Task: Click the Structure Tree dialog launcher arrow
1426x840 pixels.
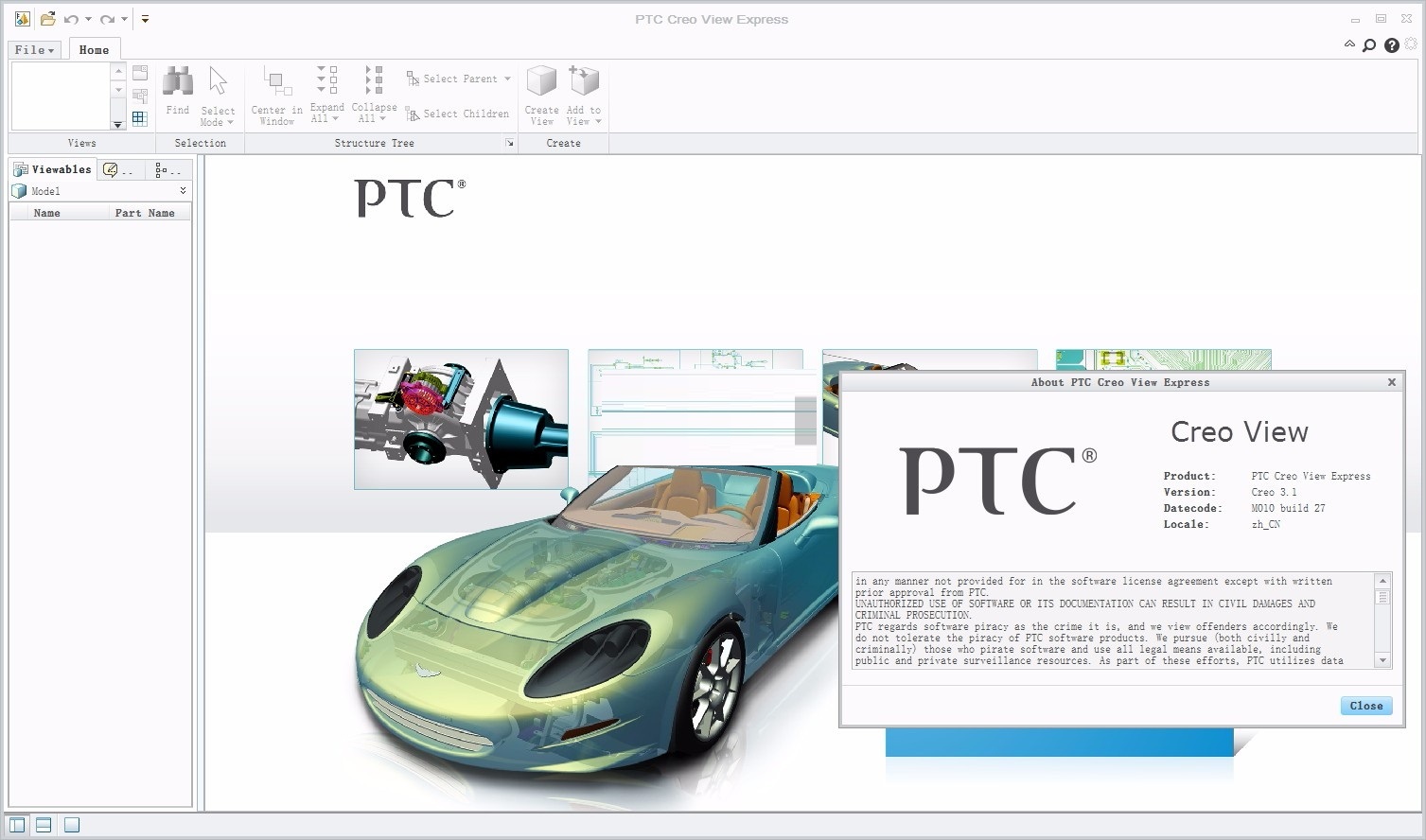Action: [x=510, y=143]
